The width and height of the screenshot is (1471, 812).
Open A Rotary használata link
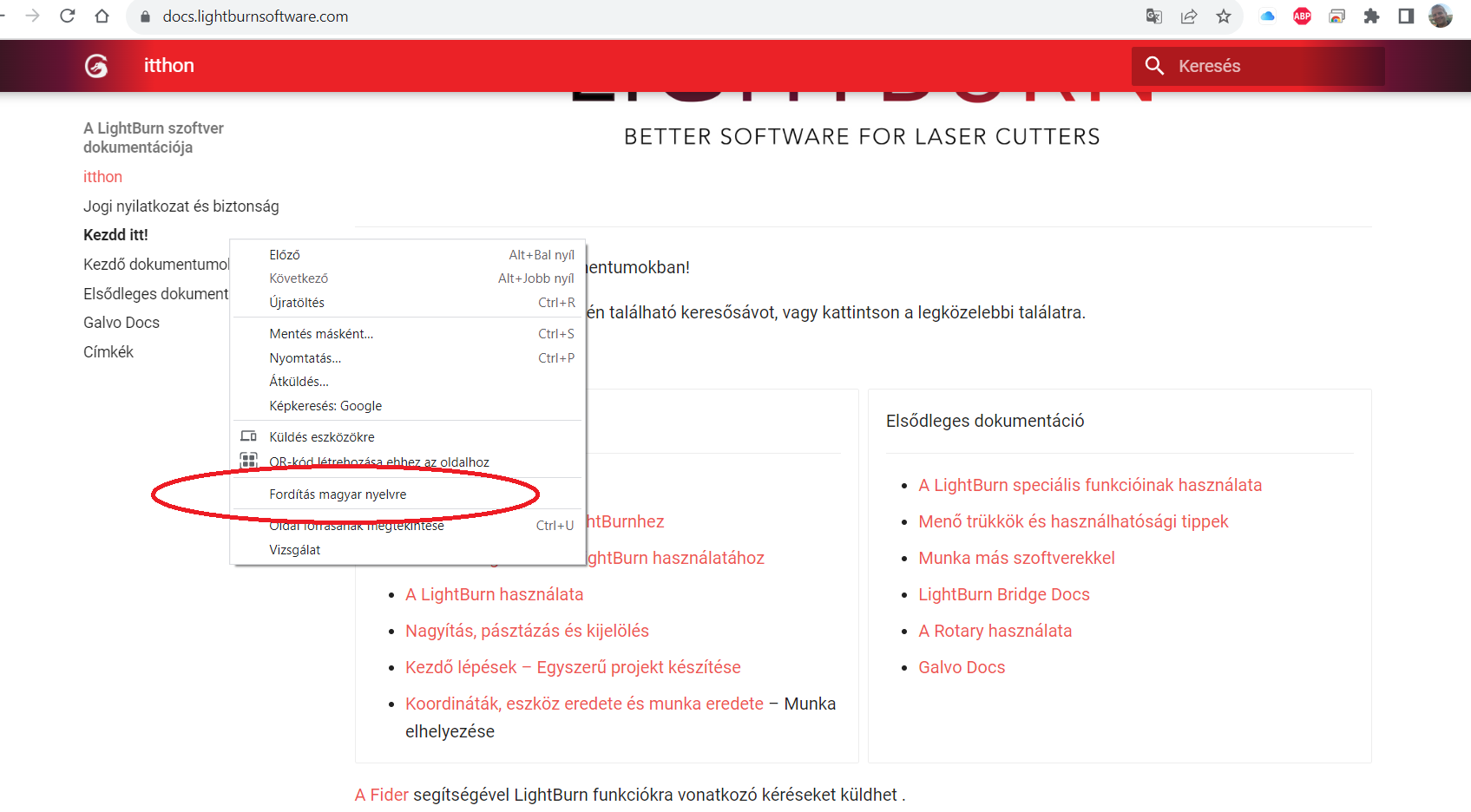tap(995, 631)
